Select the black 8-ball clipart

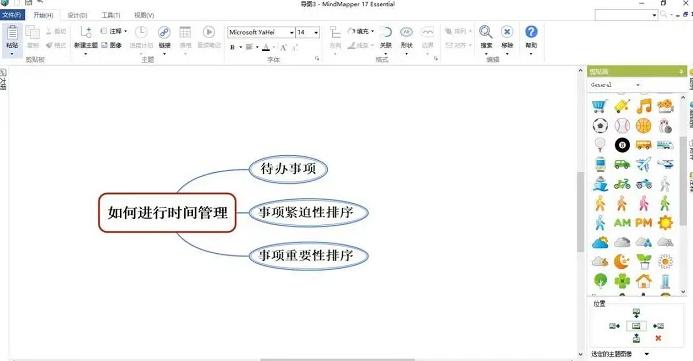pyautogui.click(x=622, y=145)
